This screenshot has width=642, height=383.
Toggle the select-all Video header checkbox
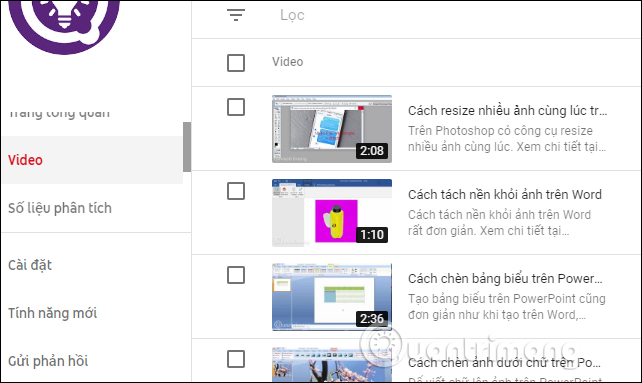coord(236,63)
